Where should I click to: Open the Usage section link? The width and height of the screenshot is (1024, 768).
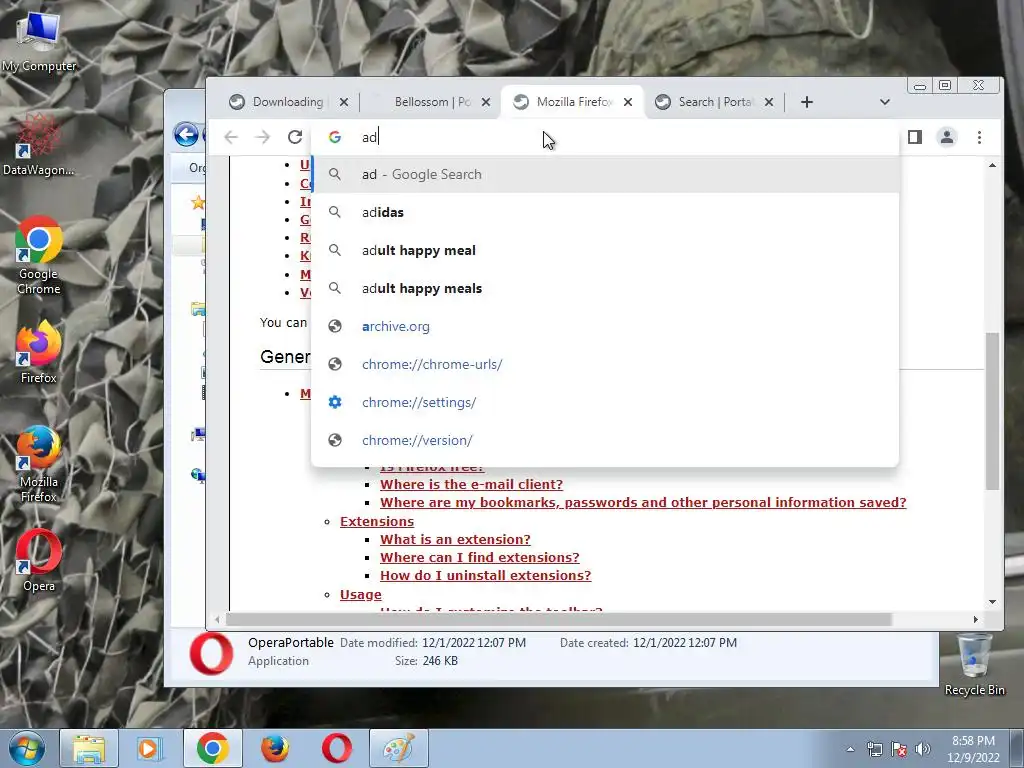(x=360, y=594)
